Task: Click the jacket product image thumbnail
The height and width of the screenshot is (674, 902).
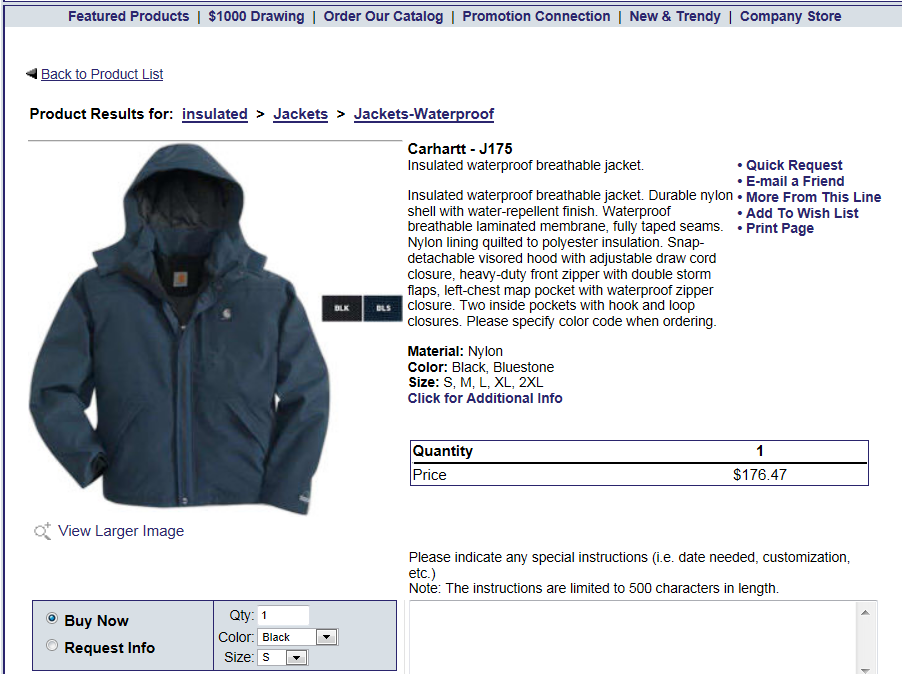Action: pyautogui.click(x=179, y=329)
